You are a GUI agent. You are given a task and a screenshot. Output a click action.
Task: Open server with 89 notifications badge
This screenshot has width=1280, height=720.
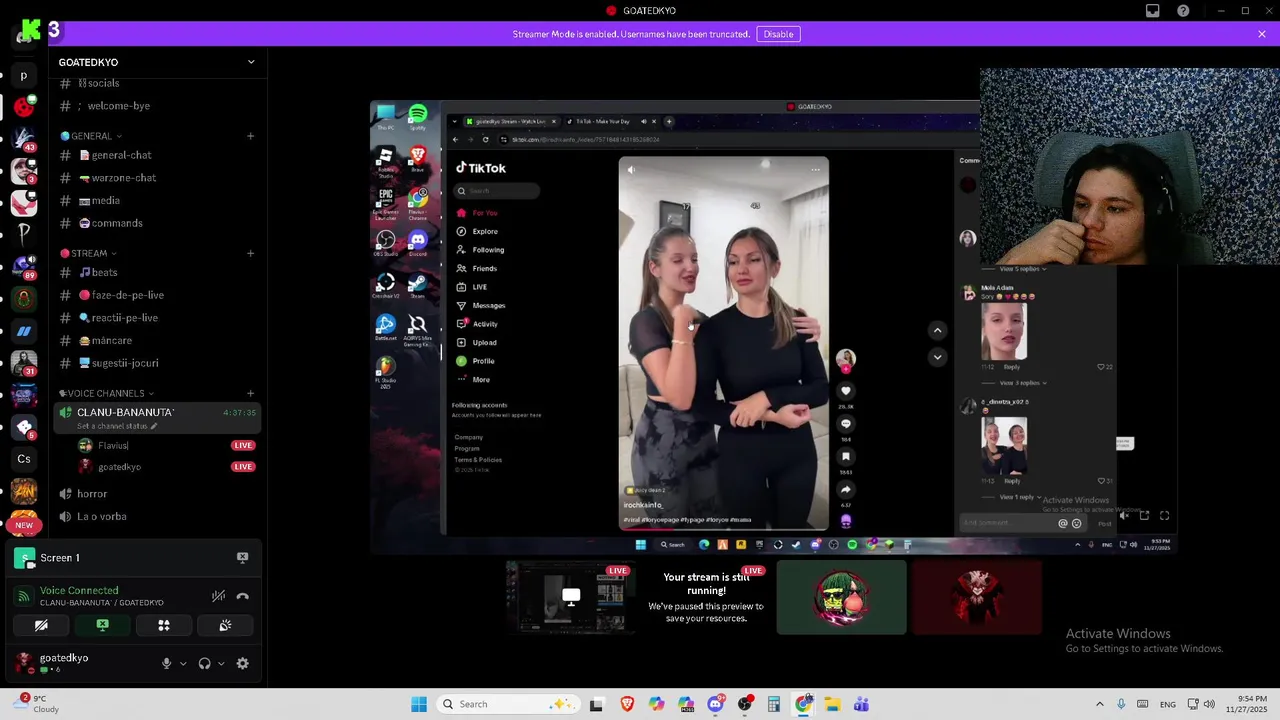pyautogui.click(x=24, y=266)
